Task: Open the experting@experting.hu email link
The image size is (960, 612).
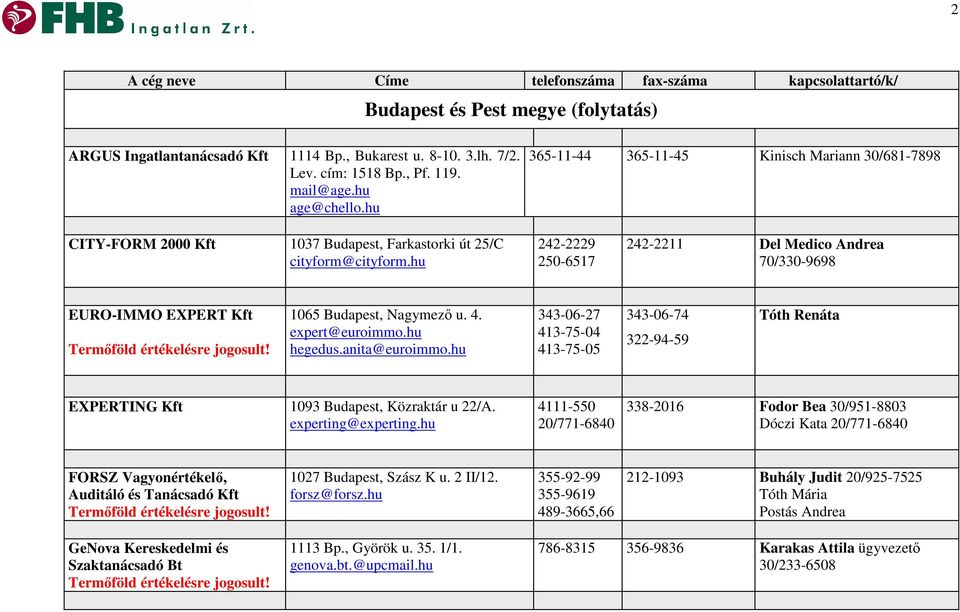Action: [x=362, y=424]
